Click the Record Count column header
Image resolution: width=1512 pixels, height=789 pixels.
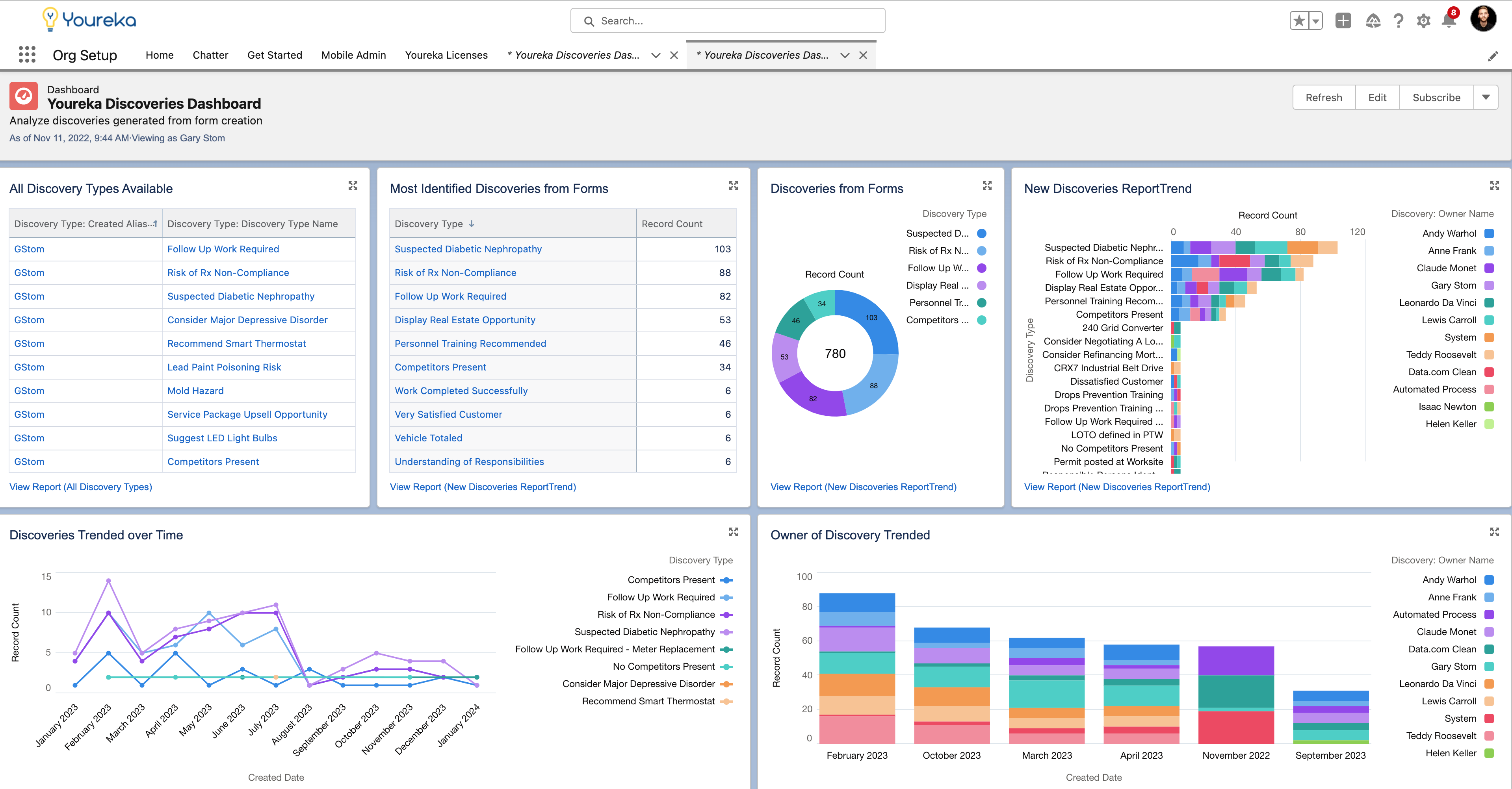pyautogui.click(x=686, y=224)
